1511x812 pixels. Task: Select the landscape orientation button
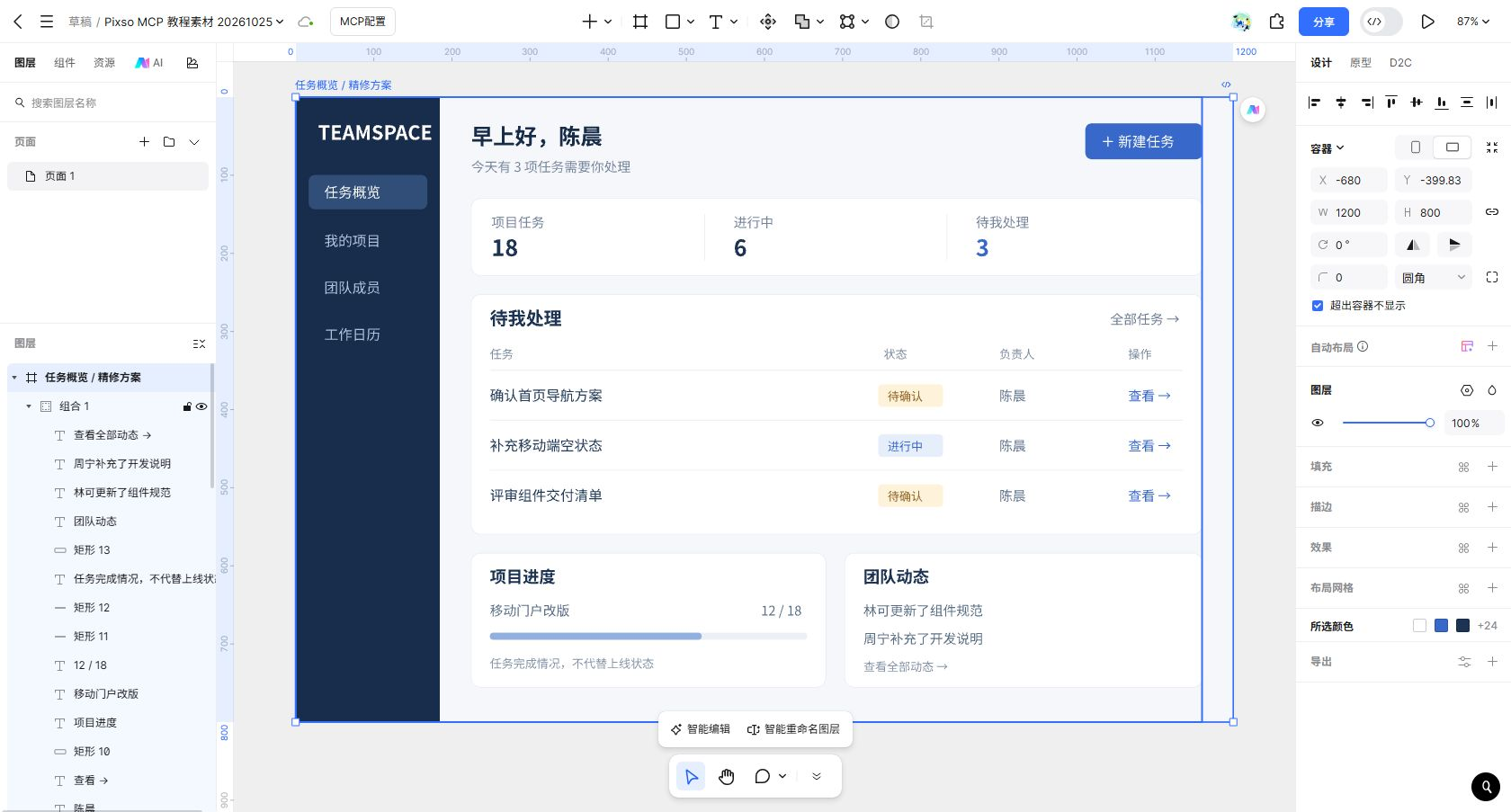coord(1453,147)
